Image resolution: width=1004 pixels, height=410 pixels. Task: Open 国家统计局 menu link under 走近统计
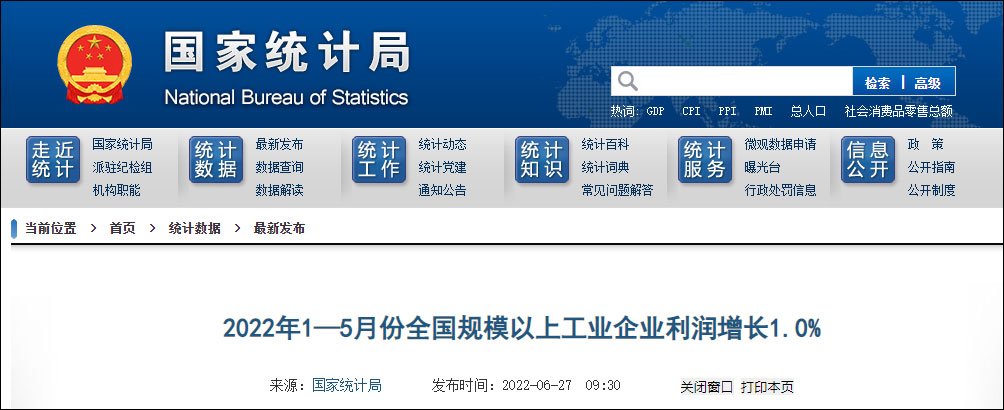[x=122, y=145]
